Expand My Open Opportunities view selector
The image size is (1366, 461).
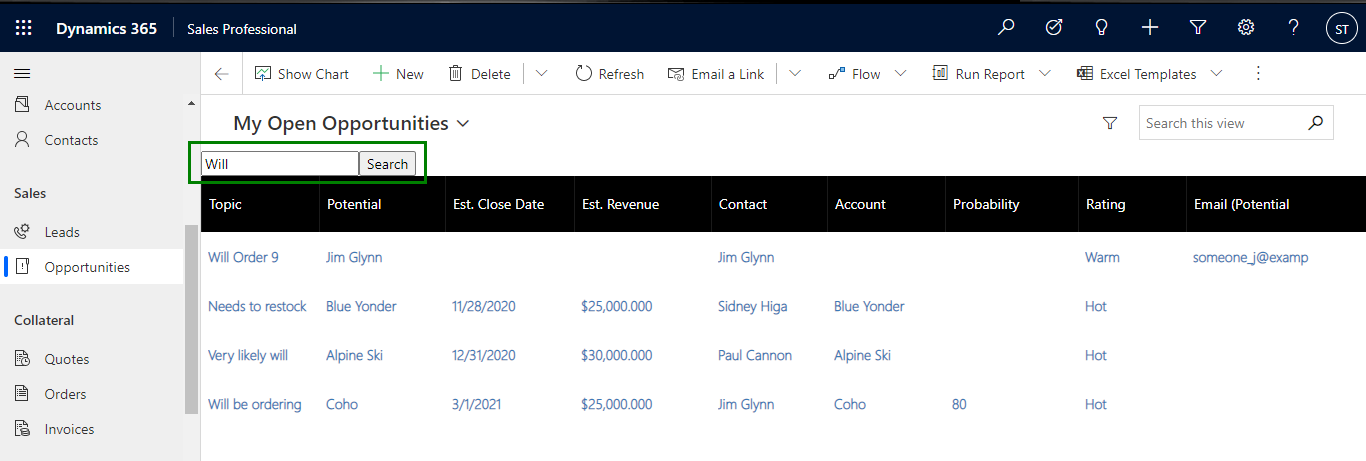point(462,124)
